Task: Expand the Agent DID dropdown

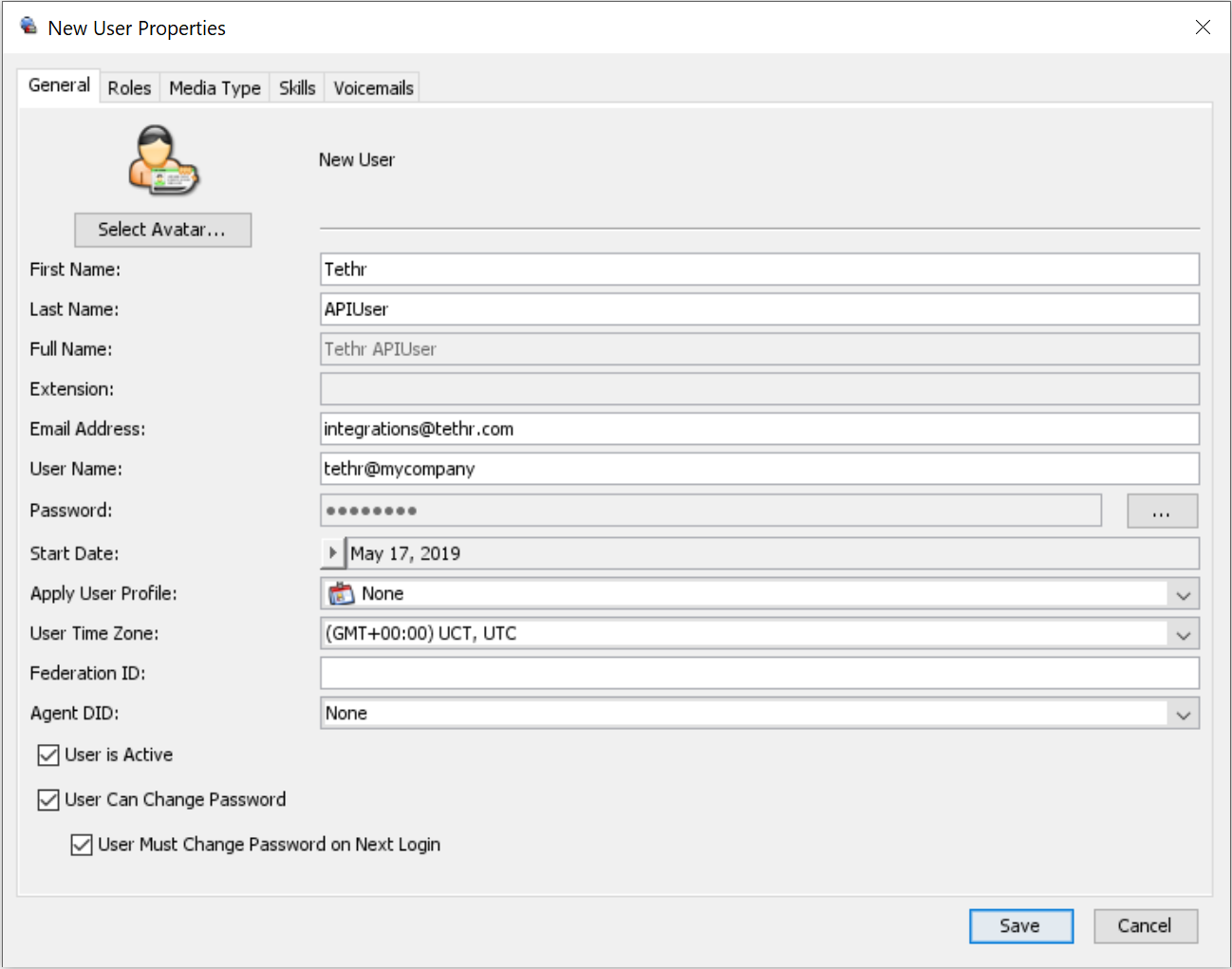Action: point(1183,715)
